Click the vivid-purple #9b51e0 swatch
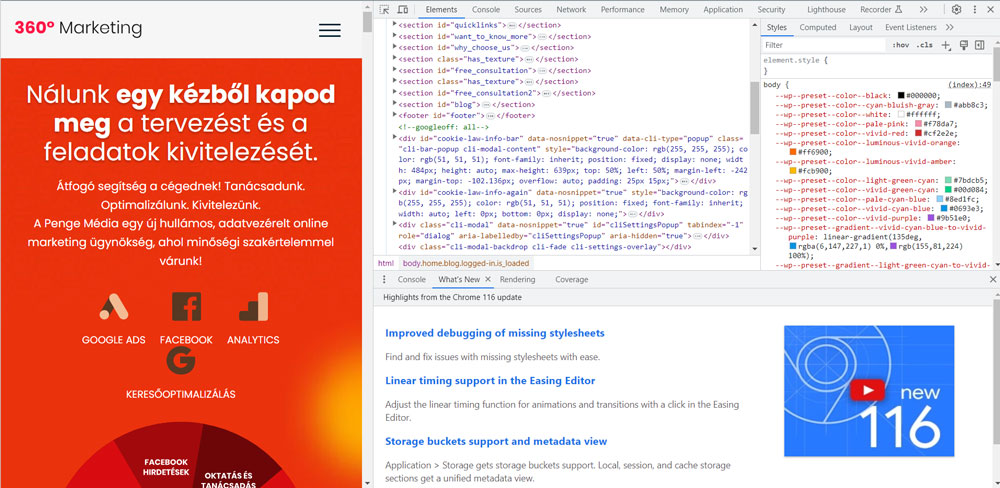Screen dimensions: 1000x488 click(930, 218)
